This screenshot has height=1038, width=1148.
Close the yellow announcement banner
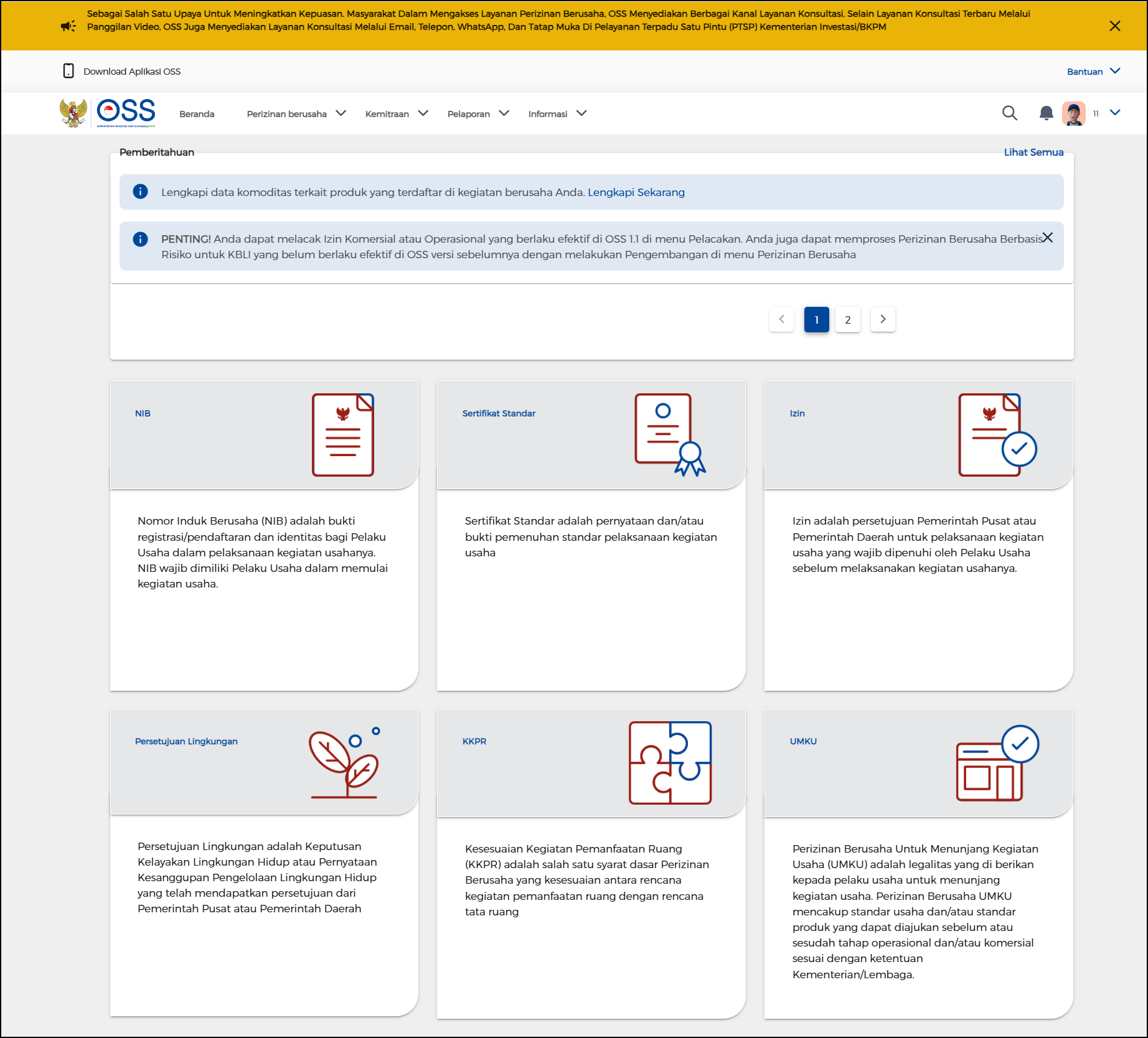coord(1114,26)
